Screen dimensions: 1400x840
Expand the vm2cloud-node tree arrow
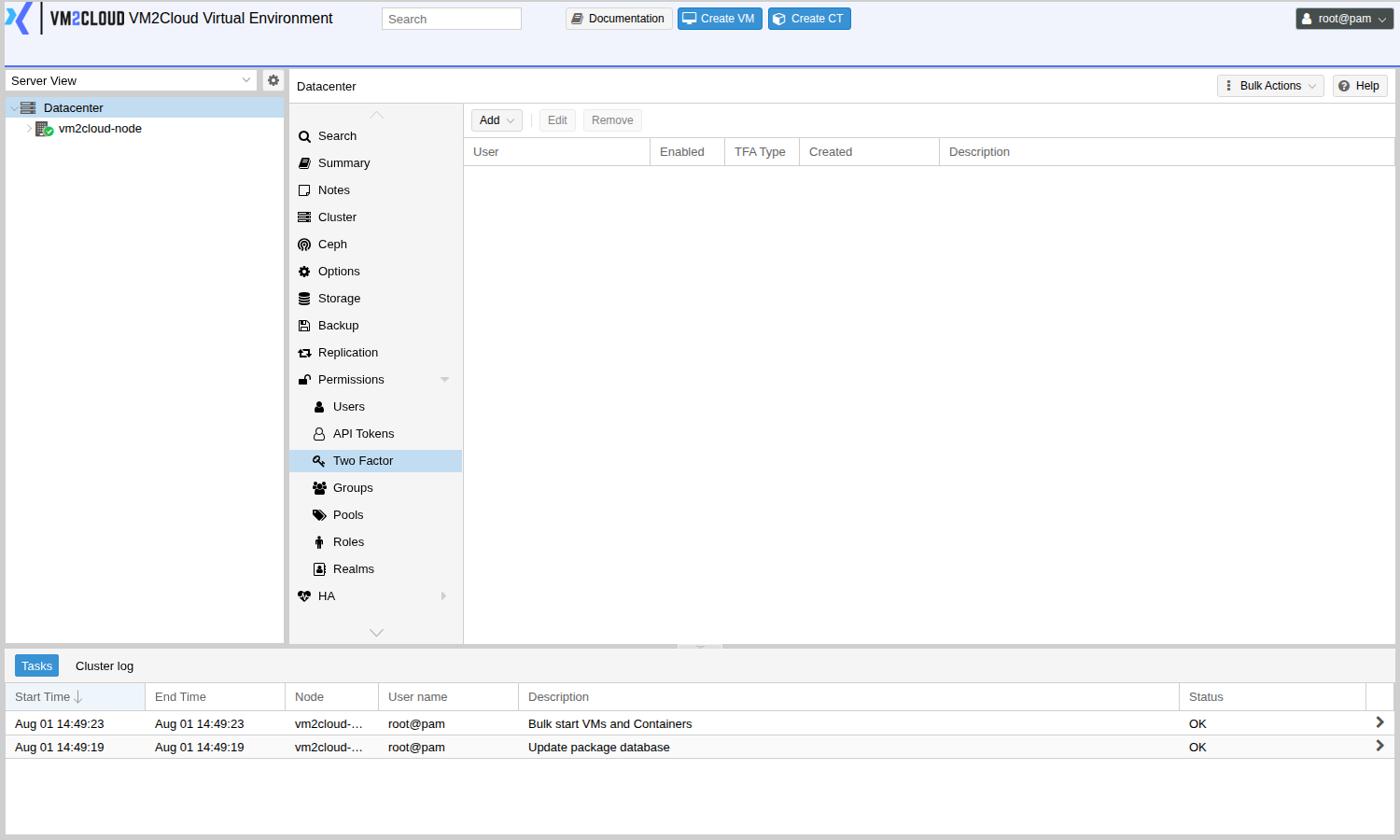click(29, 129)
